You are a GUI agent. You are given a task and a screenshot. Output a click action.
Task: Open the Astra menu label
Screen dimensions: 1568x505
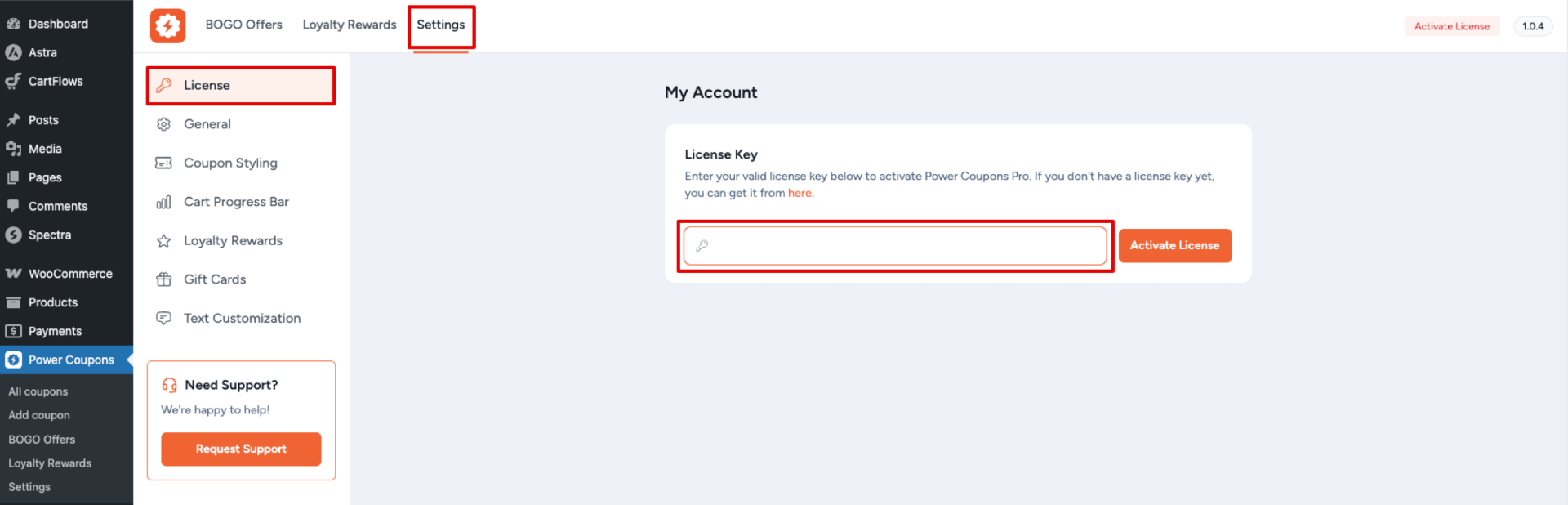coord(42,52)
